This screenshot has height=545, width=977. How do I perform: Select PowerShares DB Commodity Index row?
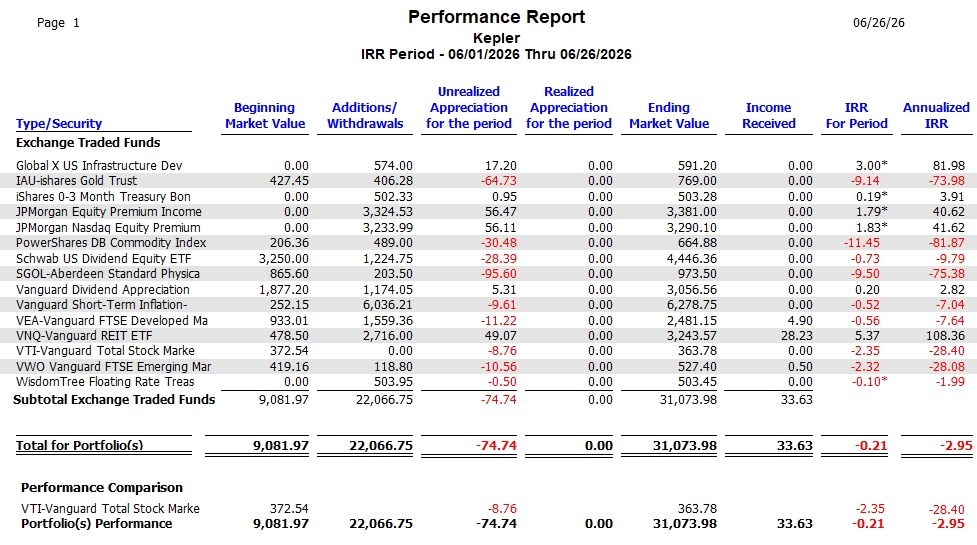click(488, 243)
